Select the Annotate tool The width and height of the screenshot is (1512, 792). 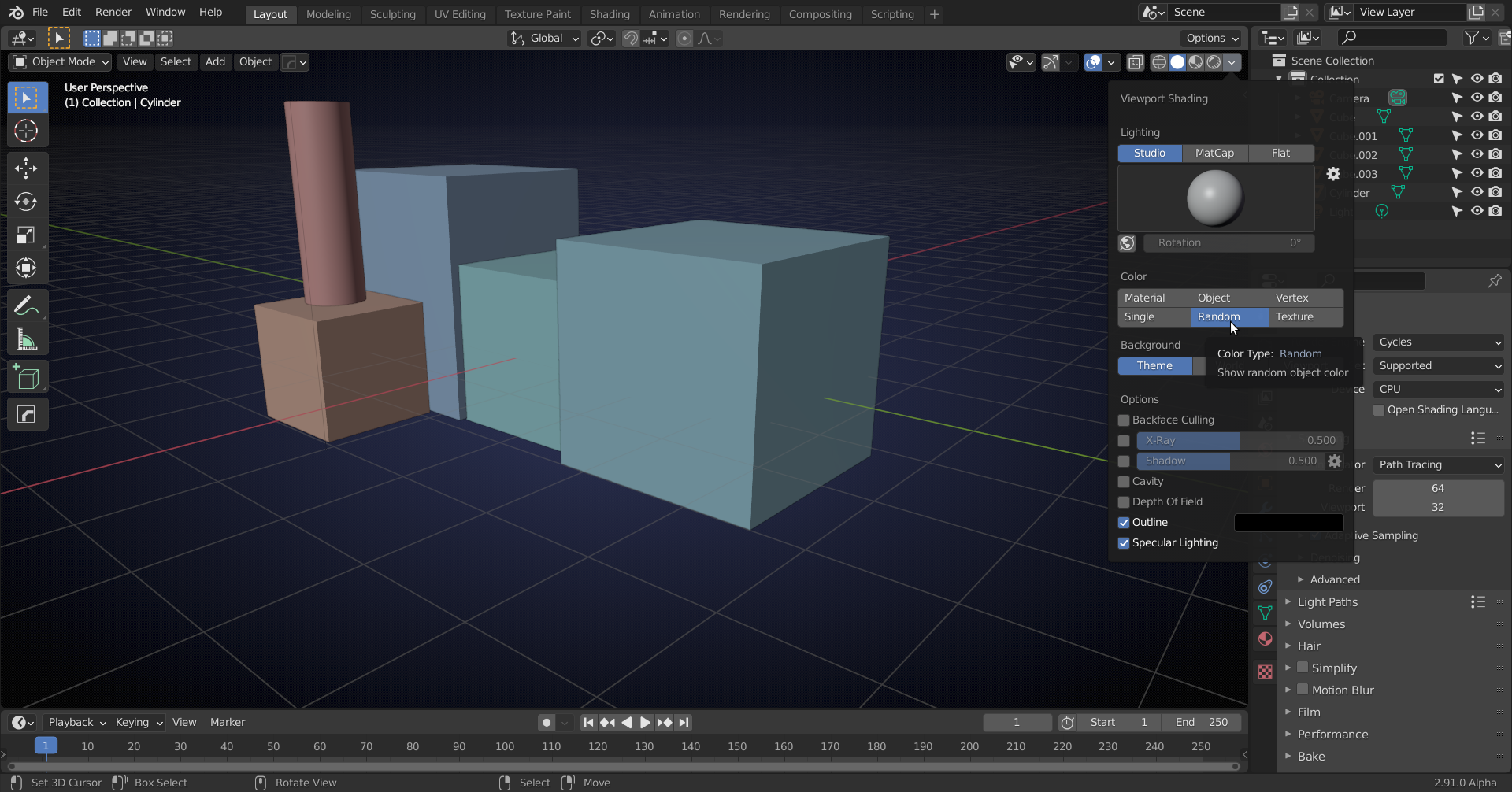pyautogui.click(x=26, y=305)
